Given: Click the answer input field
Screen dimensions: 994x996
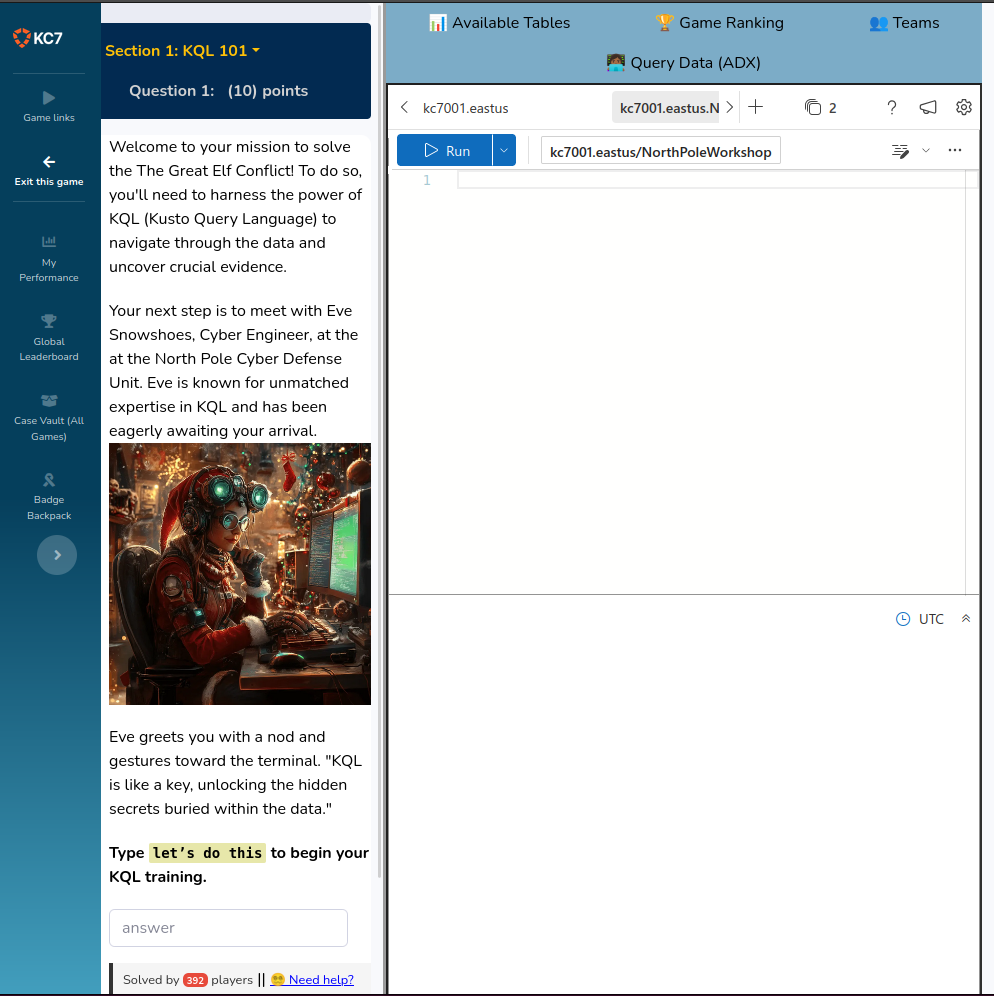Looking at the screenshot, I should click(x=228, y=928).
